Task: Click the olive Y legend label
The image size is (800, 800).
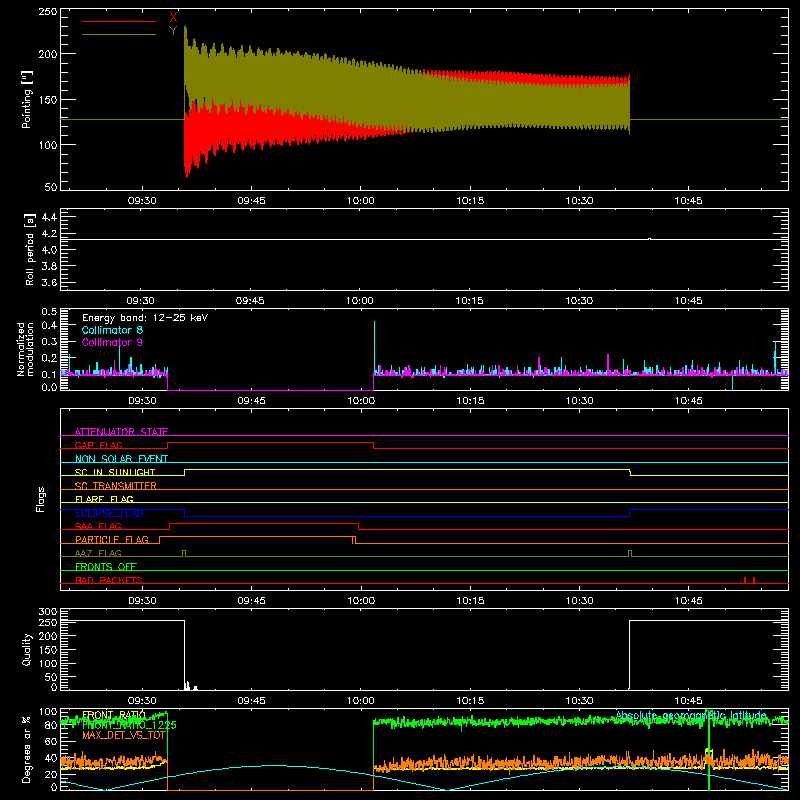Action: [173, 31]
